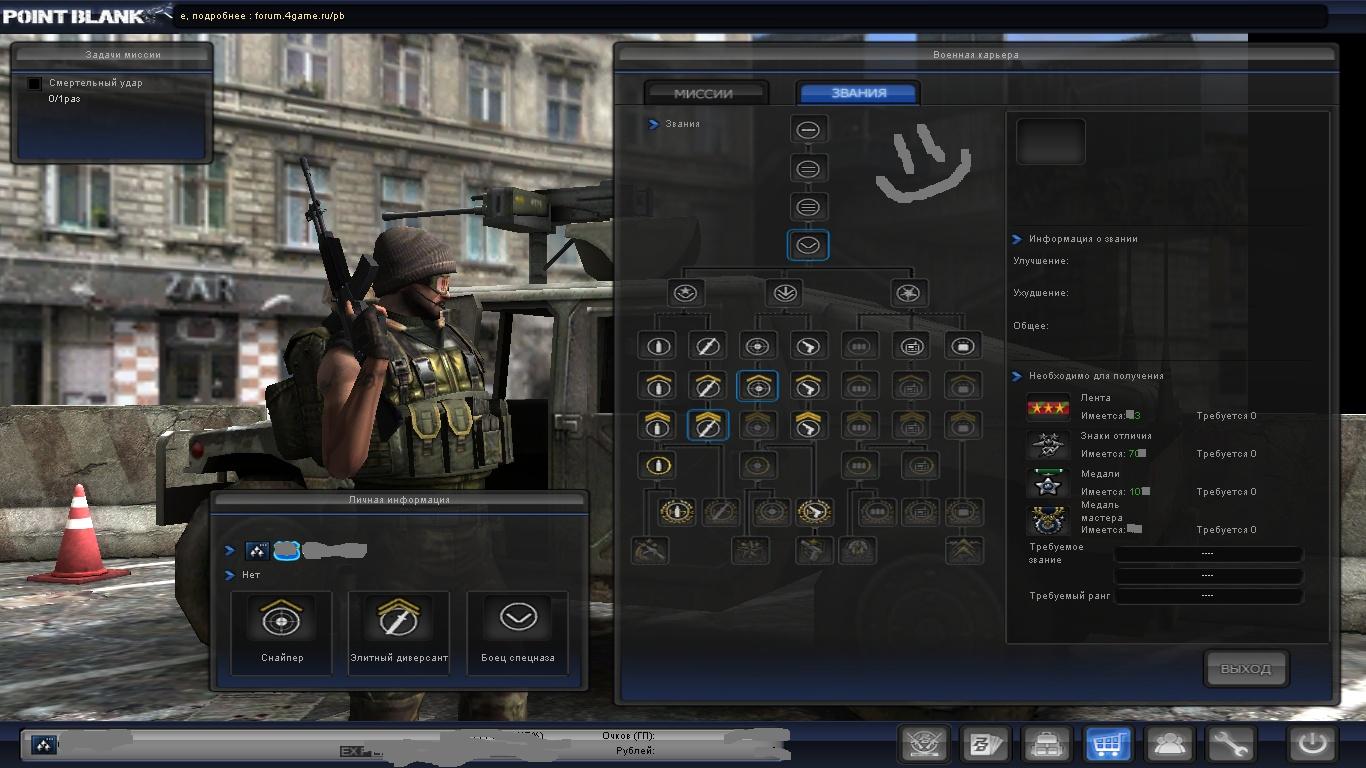
Task: Open the PB cards icon
Action: coord(986,744)
